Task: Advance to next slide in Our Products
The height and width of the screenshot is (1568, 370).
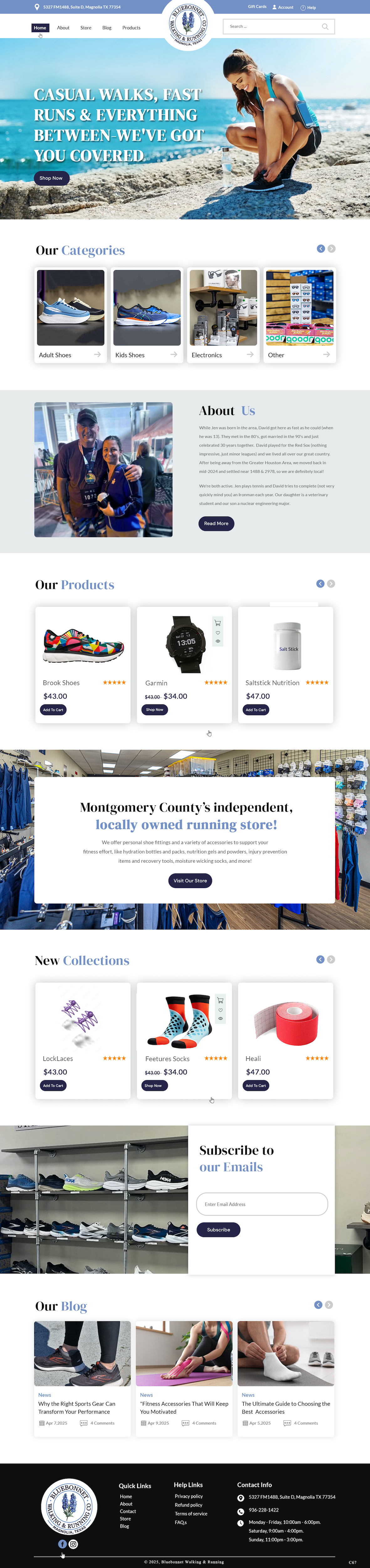Action: point(331,584)
